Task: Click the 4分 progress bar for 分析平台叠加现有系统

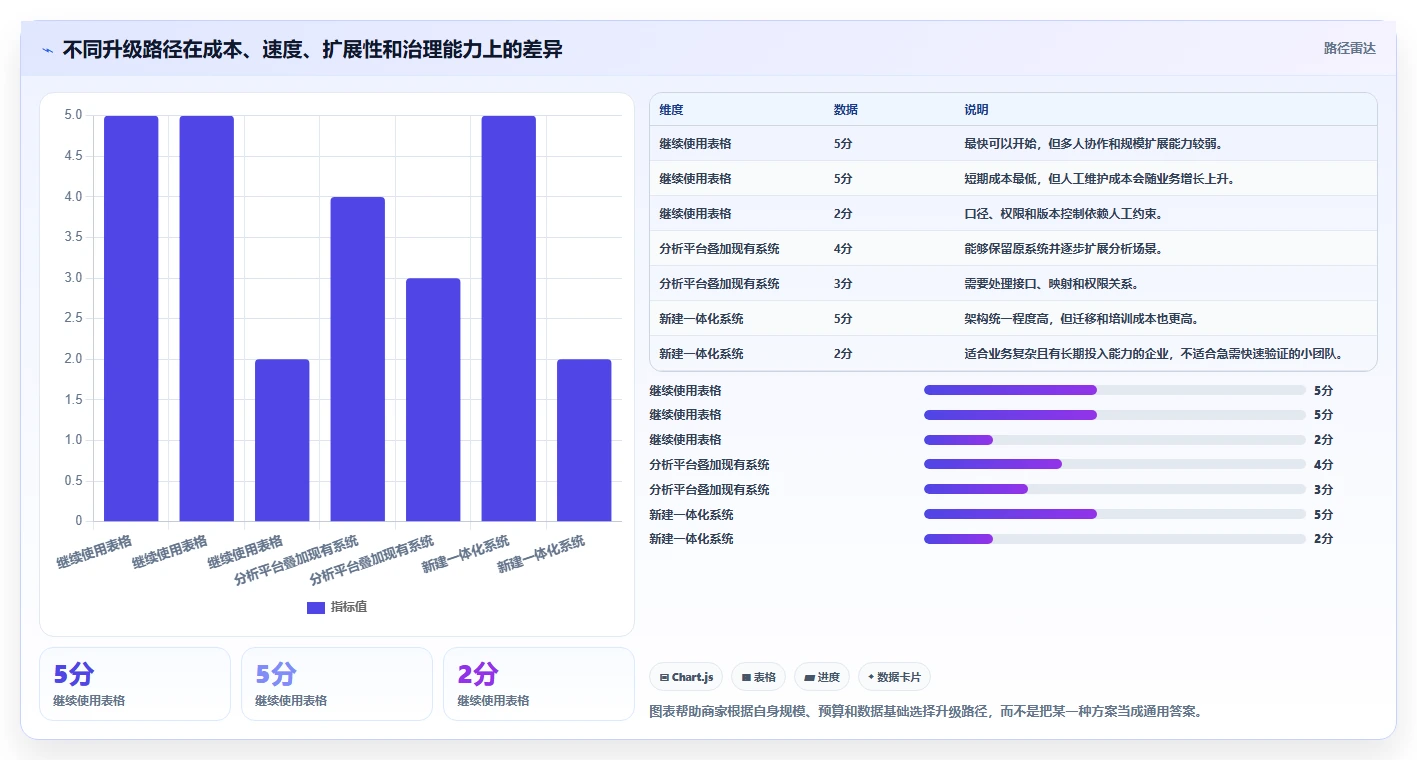Action: pyautogui.click(x=1115, y=464)
